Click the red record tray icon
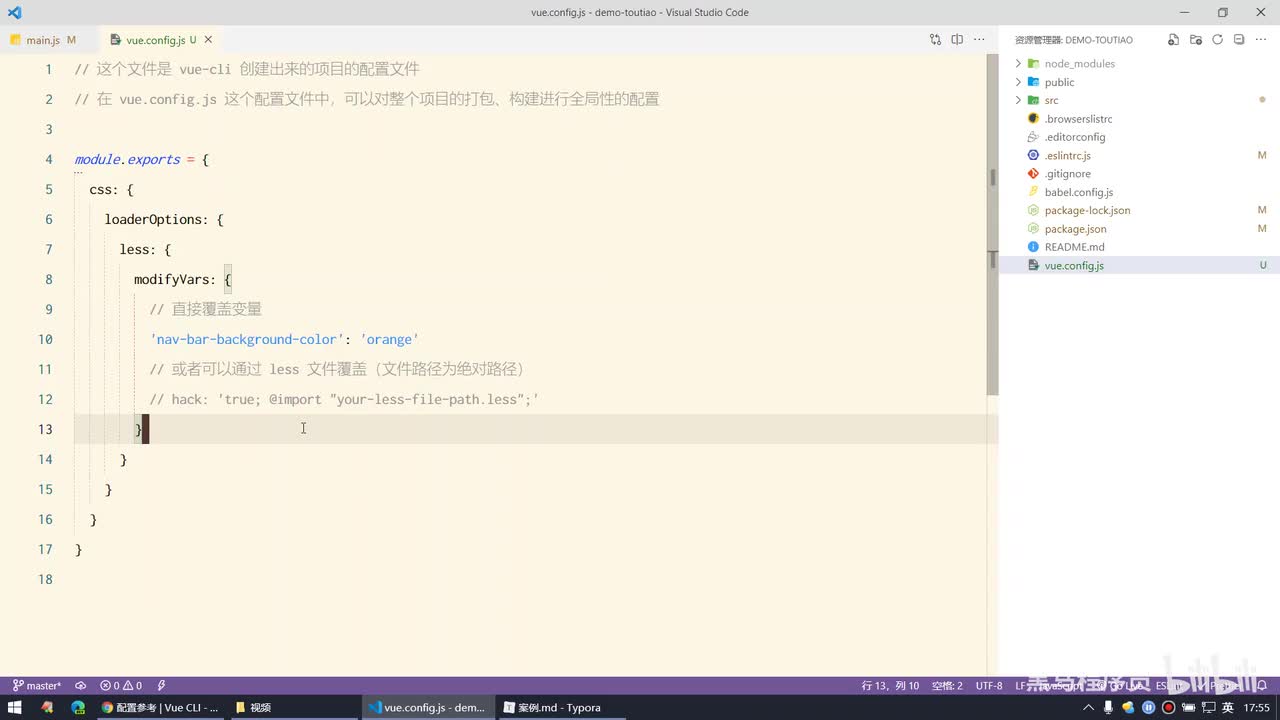Image resolution: width=1280 pixels, height=720 pixels. tap(1168, 707)
